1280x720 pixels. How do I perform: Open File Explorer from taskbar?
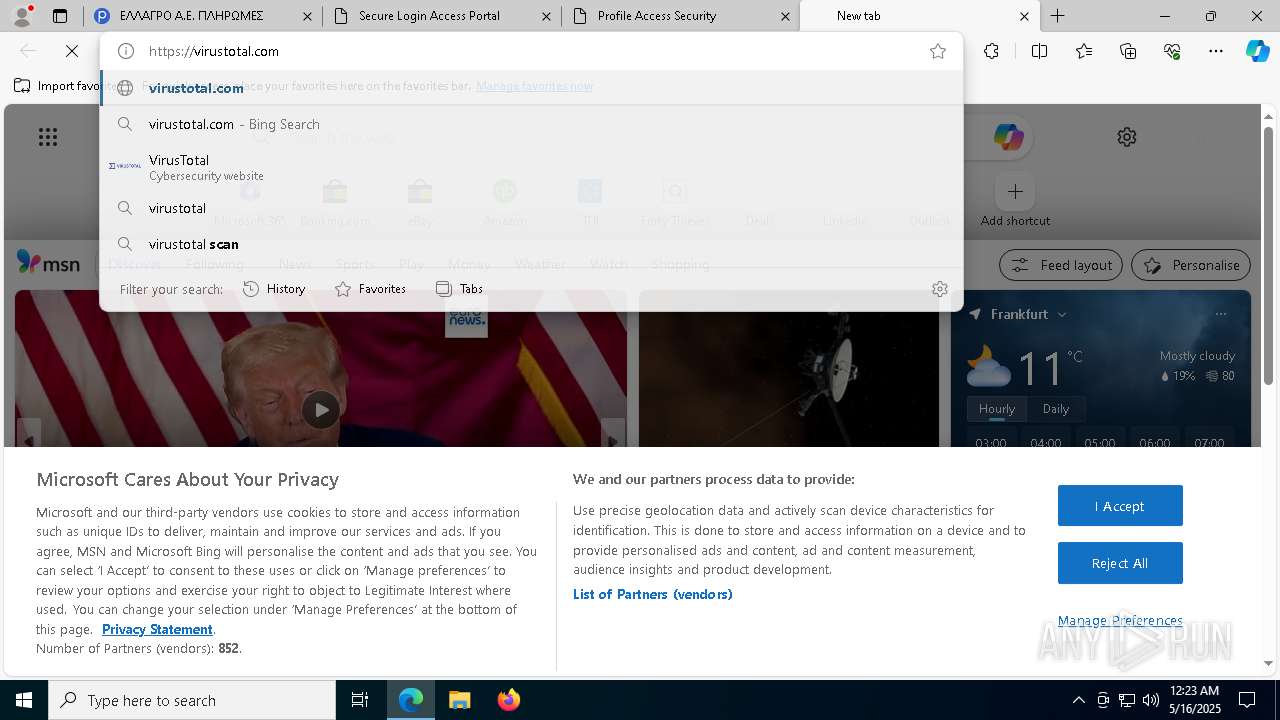click(459, 700)
